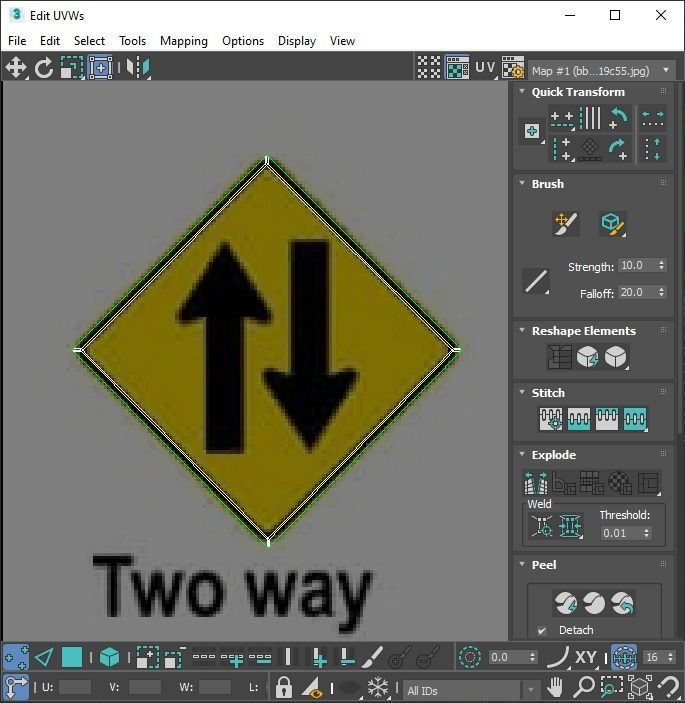The image size is (685, 703).
Task: Enable Edge sub-object mode
Action: [44, 658]
